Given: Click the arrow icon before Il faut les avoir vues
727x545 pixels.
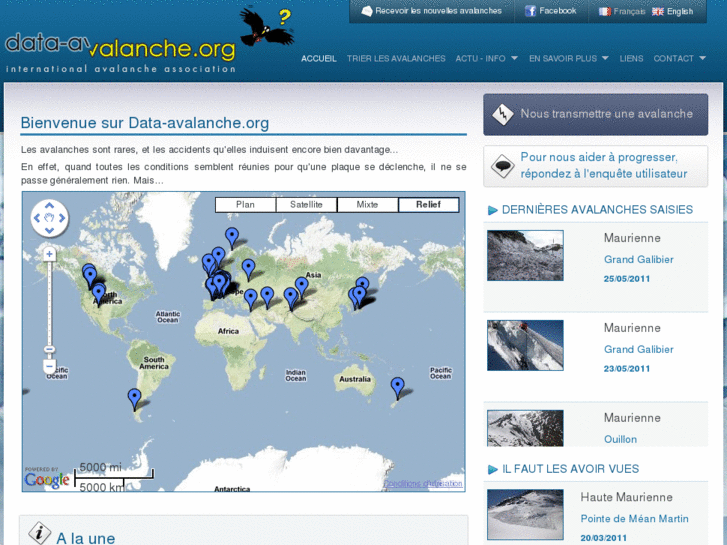Looking at the screenshot, I should (492, 470).
